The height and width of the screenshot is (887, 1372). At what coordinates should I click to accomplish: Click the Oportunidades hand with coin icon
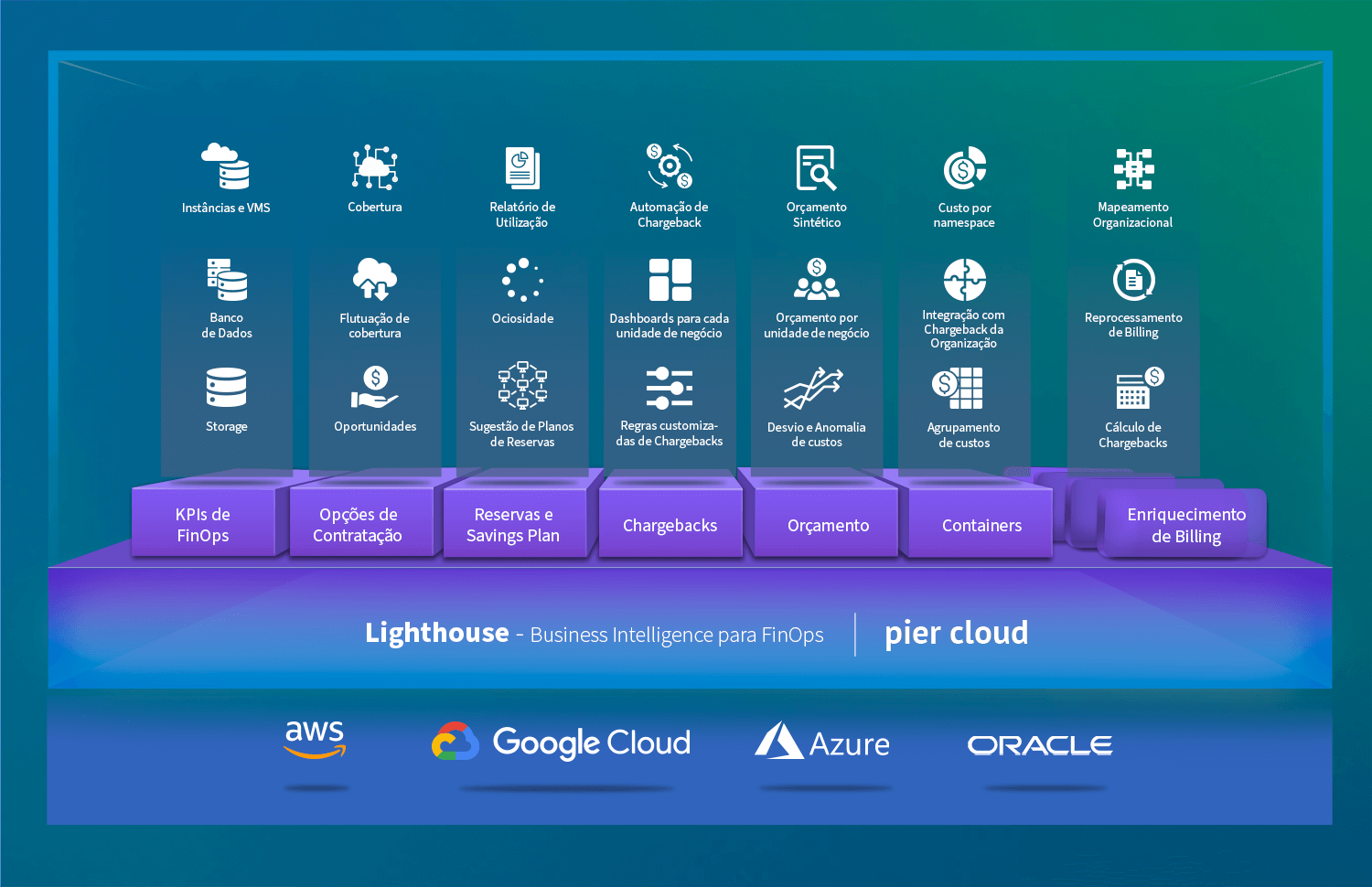[x=375, y=387]
